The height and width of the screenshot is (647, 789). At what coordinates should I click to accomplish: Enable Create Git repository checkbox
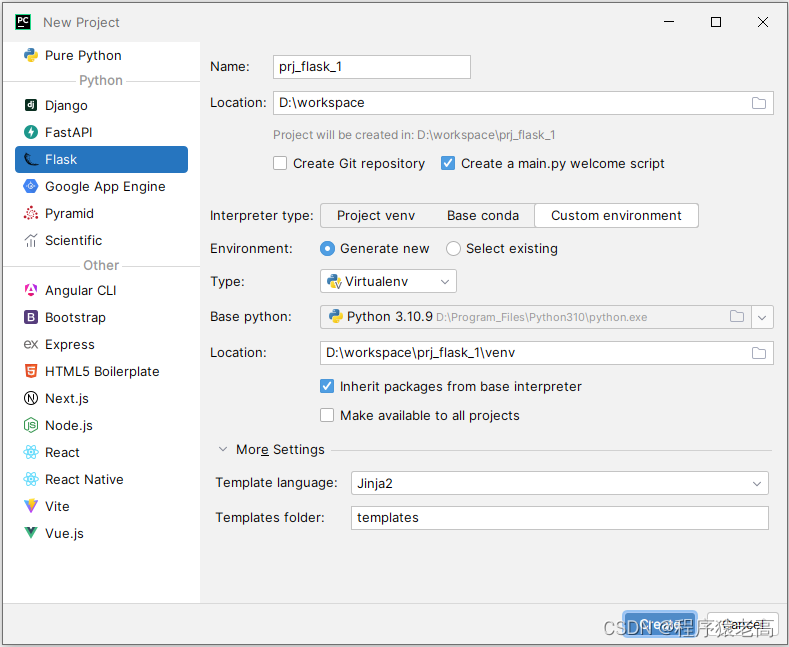tap(280, 164)
